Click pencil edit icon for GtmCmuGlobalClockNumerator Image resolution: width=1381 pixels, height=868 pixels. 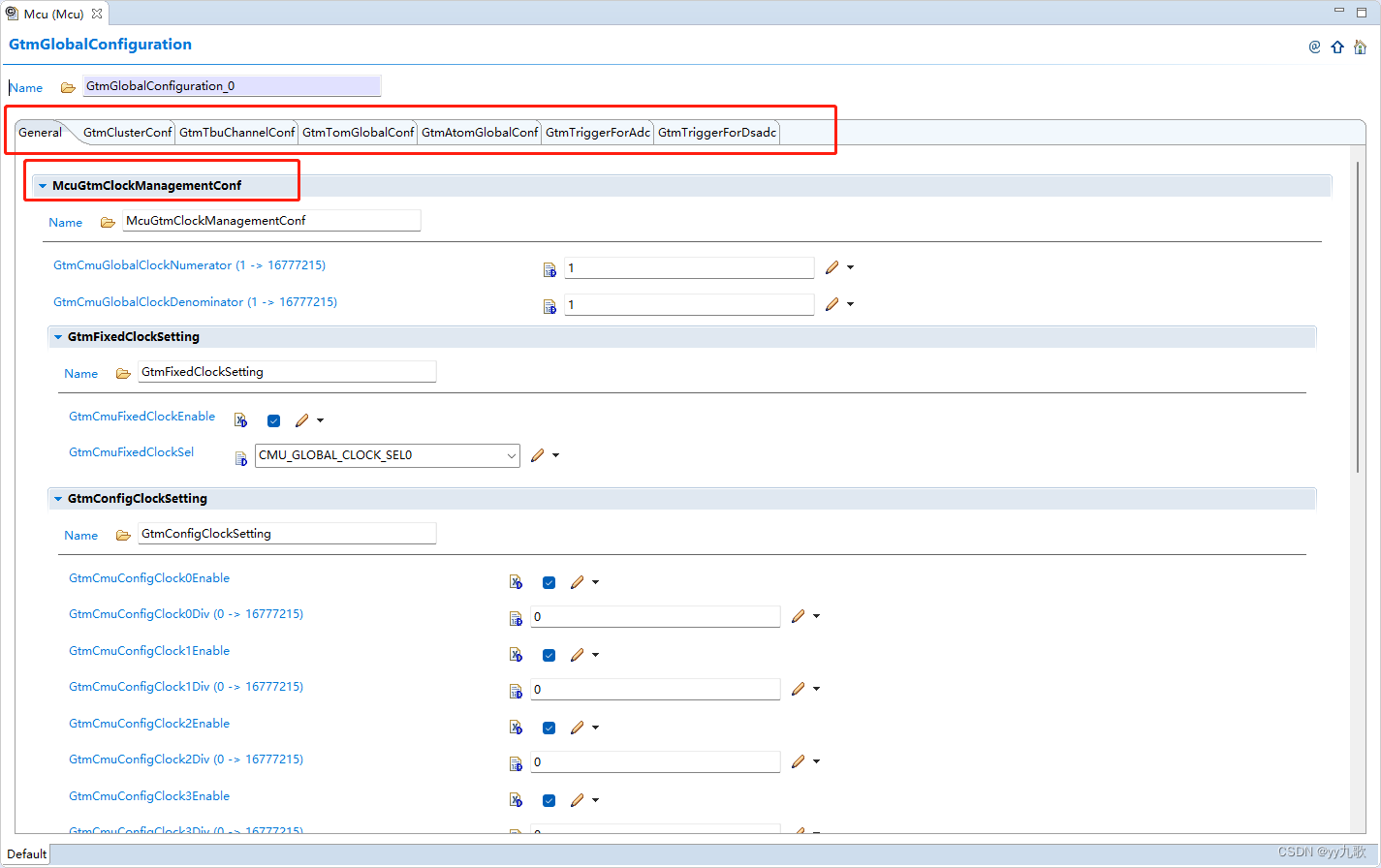[832, 267]
